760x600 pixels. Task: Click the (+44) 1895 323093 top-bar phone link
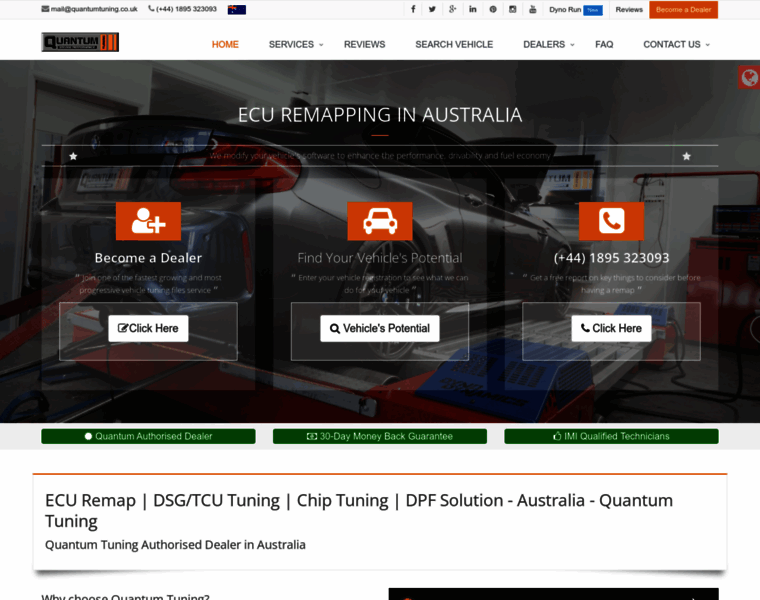point(183,9)
